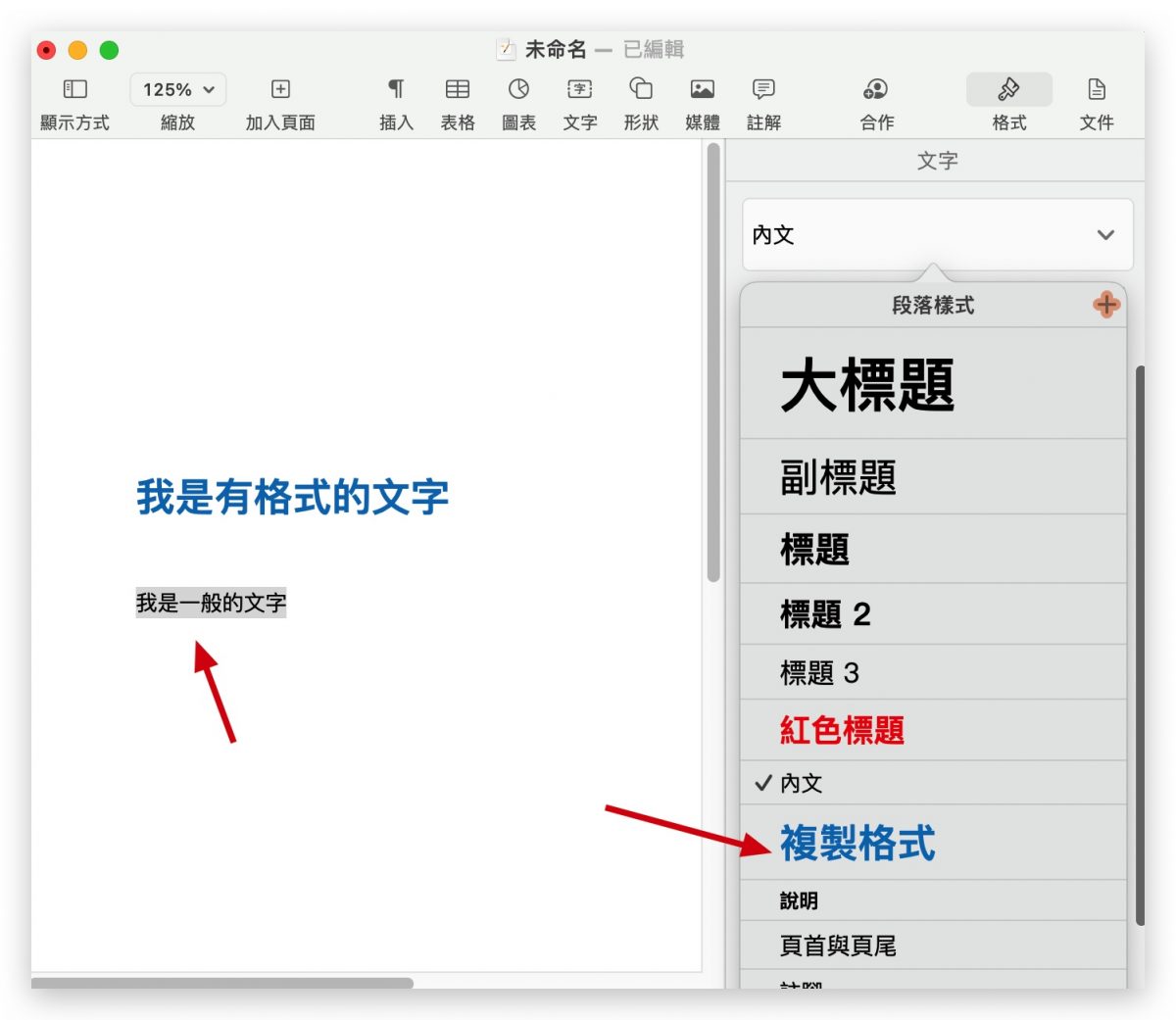The width and height of the screenshot is (1176, 1020).
Task: Apply the blue 複製格式 style
Action: (933, 843)
